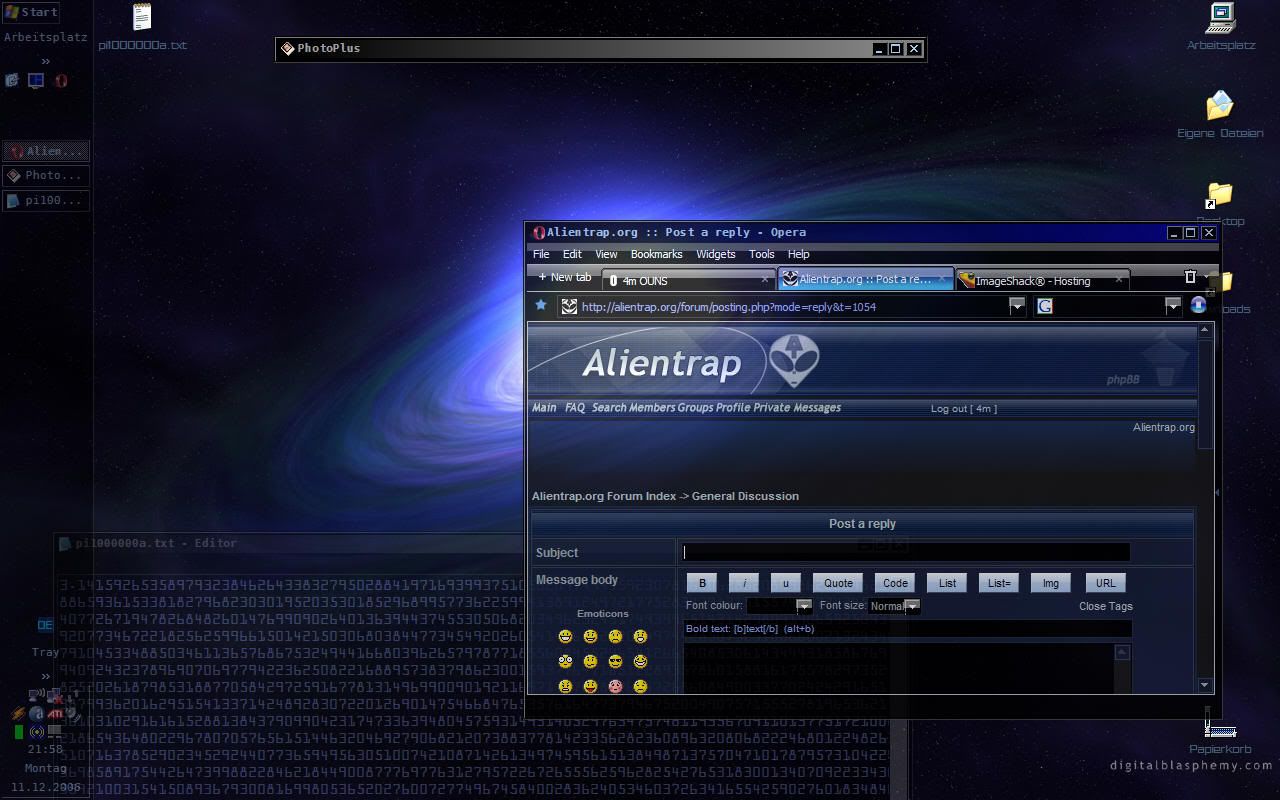Insert the sad emoticon in the first row
The height and width of the screenshot is (800, 1280).
[616, 637]
